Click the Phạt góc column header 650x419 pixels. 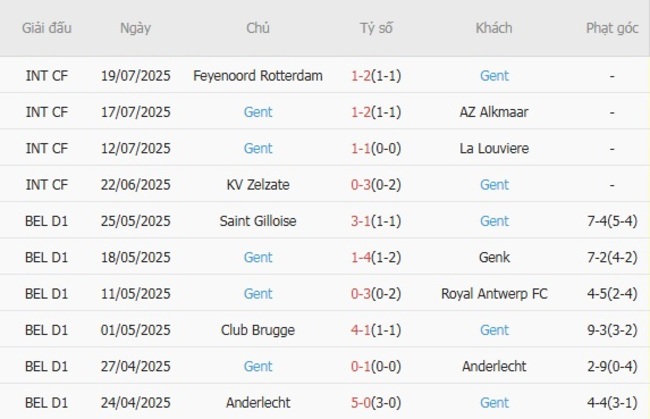[x=612, y=28]
